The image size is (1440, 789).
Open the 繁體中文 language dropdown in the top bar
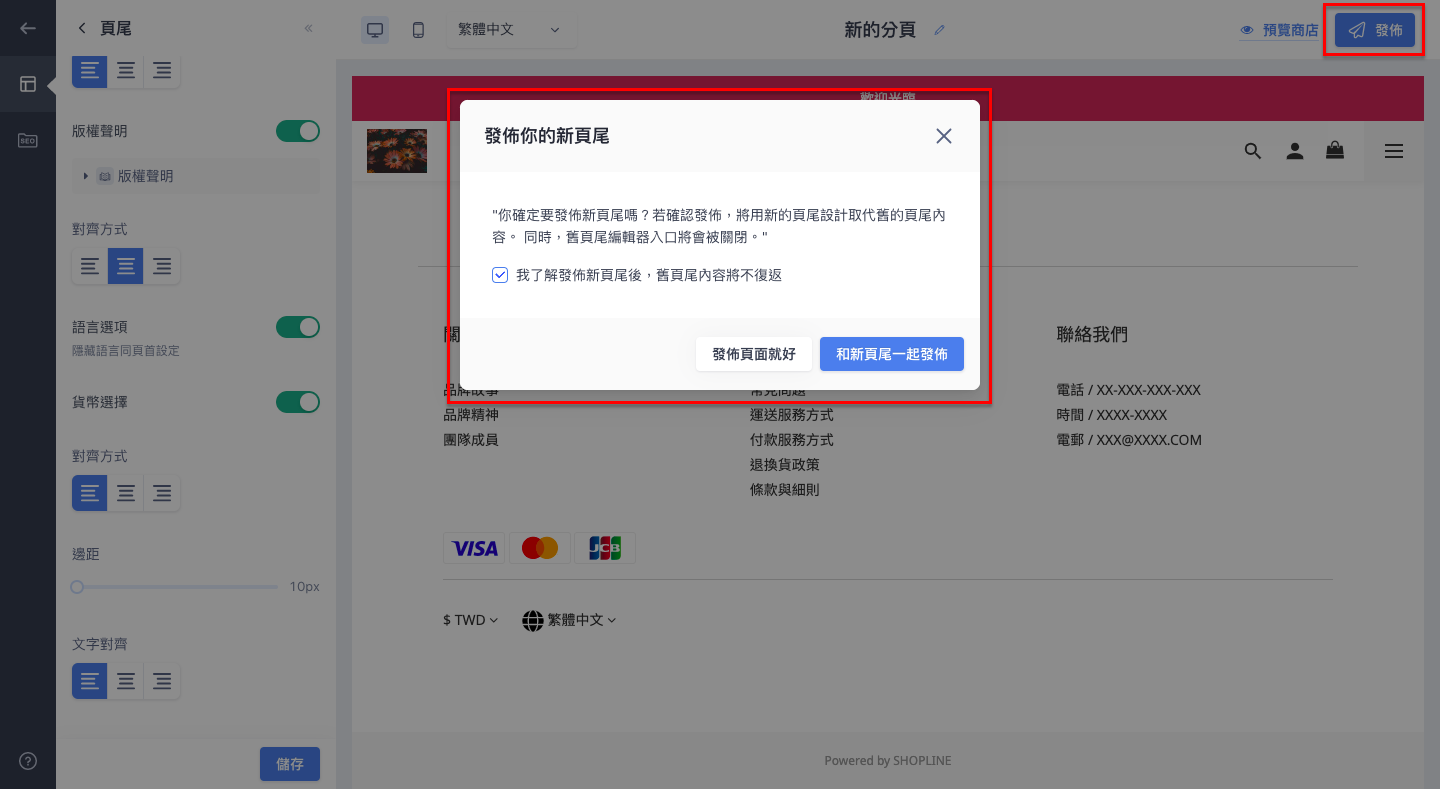click(x=510, y=30)
